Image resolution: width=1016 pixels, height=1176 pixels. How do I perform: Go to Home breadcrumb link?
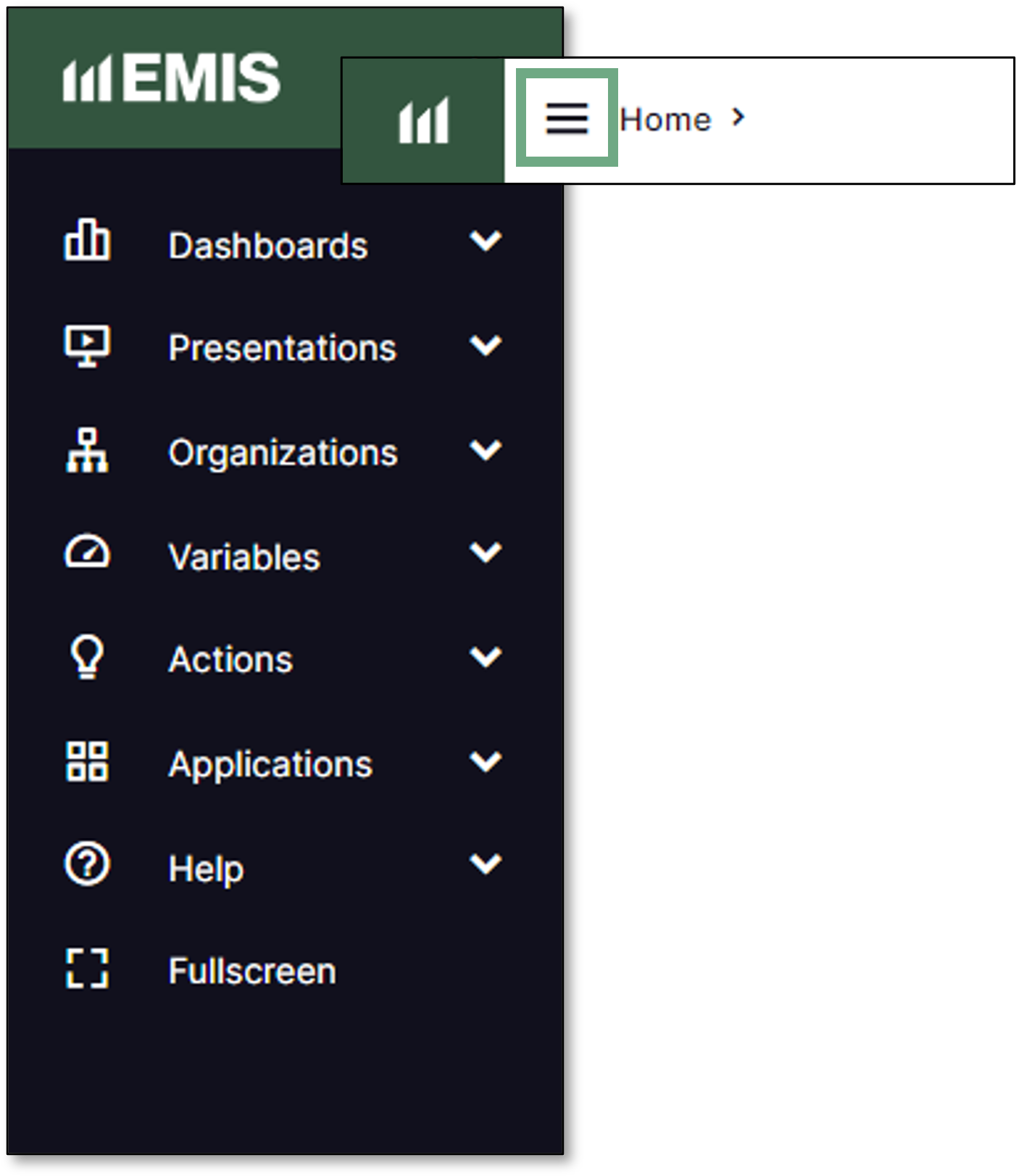coord(665,120)
